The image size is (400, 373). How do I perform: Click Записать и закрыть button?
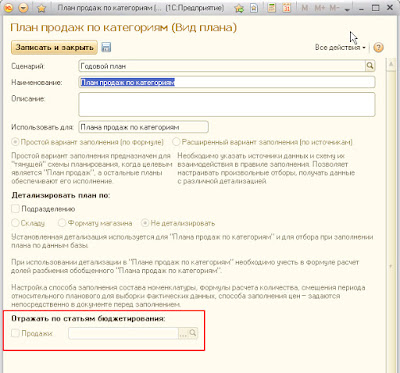54,47
